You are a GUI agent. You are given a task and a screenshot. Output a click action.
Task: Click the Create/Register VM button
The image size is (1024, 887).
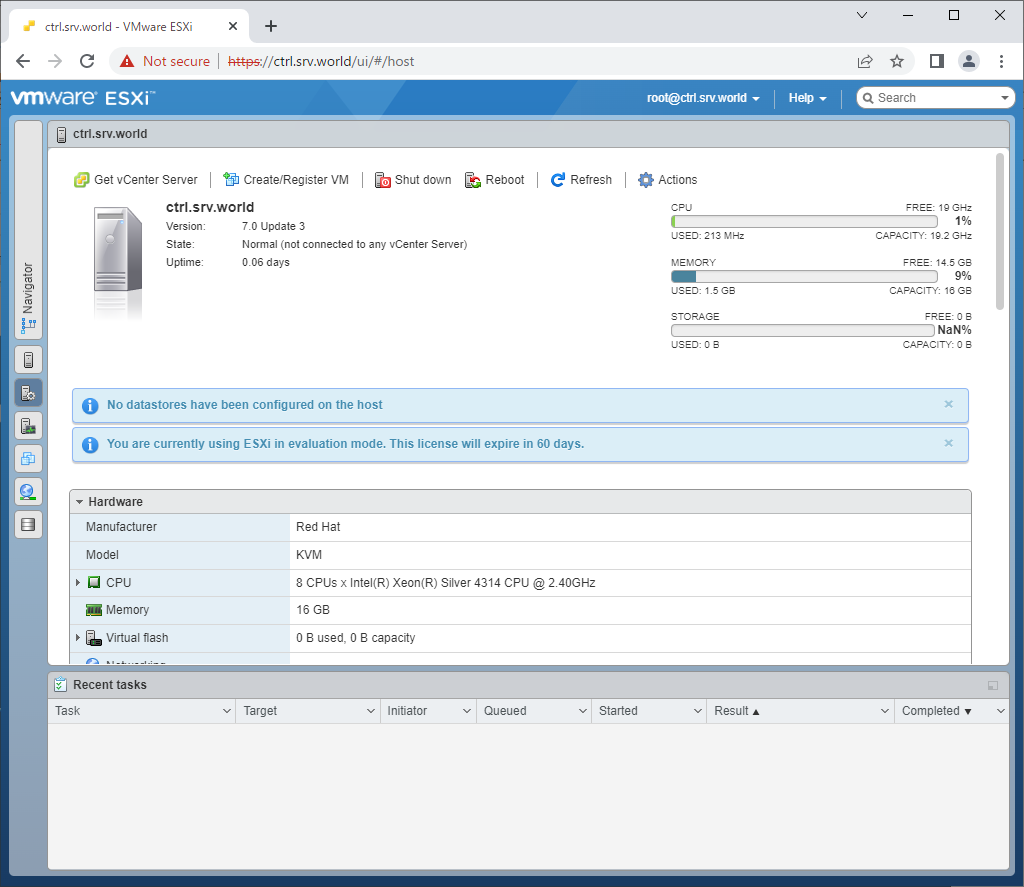click(x=287, y=180)
